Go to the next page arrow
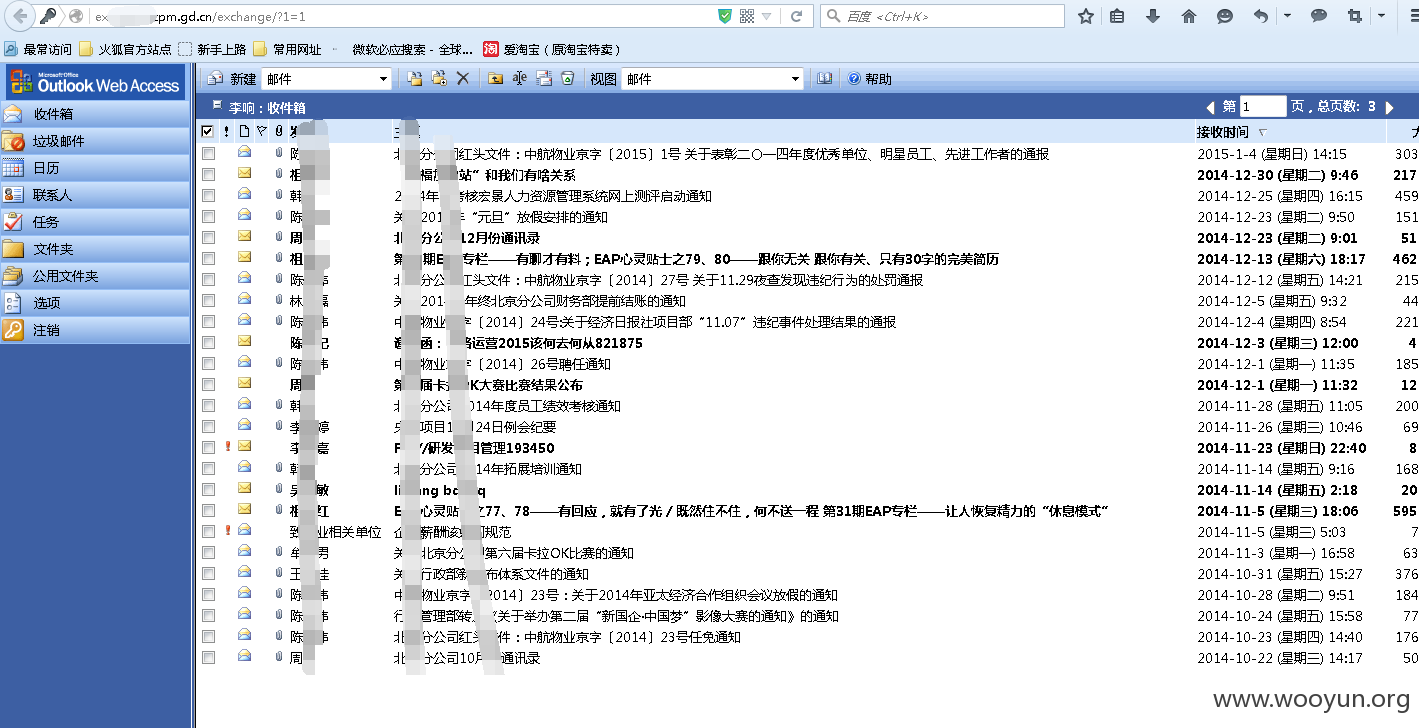Viewport: 1419px width, 728px height. coord(1391,107)
